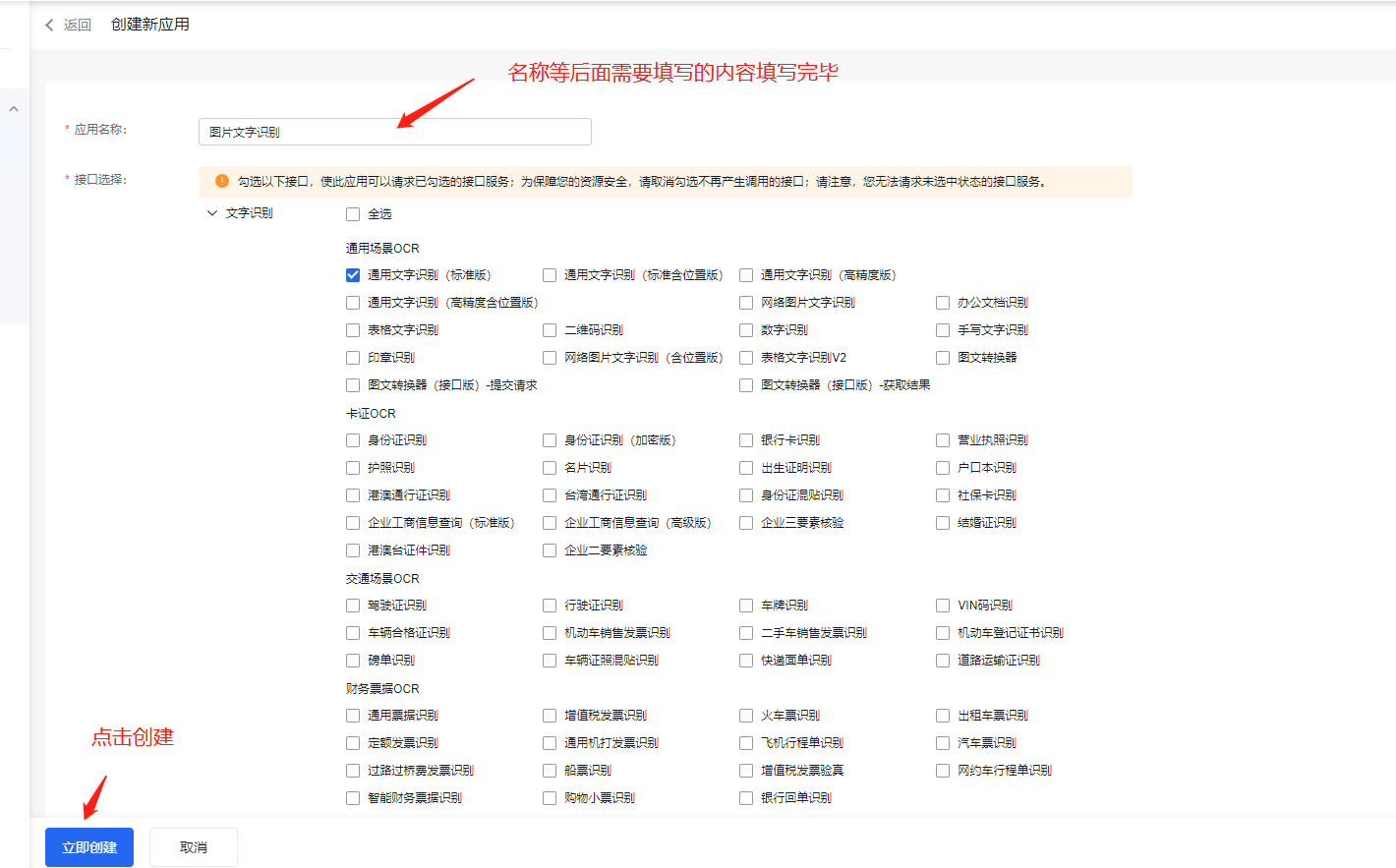Enable 办公文档识别 checkbox
1396x868 pixels.
[x=943, y=303]
